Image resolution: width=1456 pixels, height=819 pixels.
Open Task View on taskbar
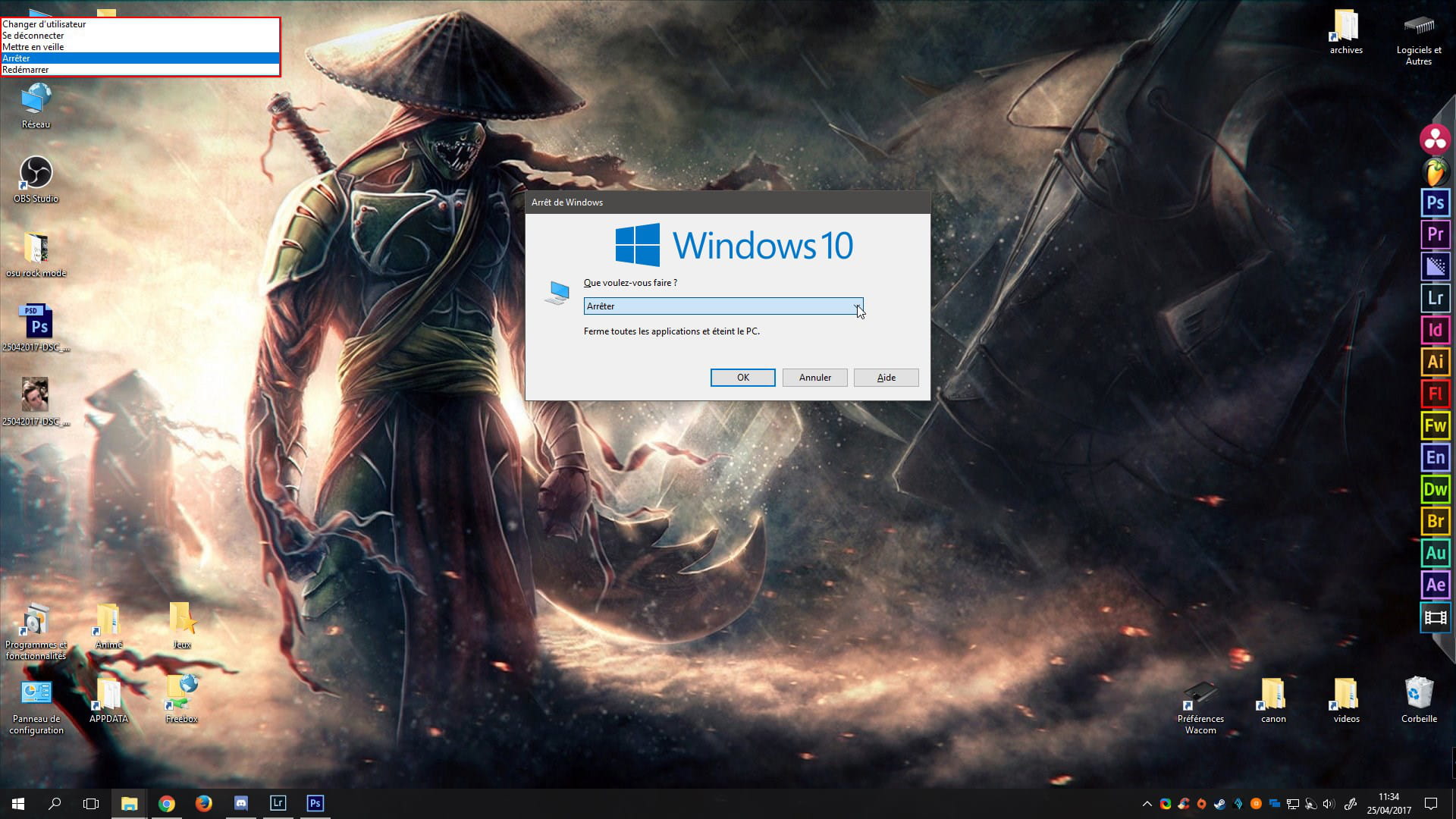pos(91,804)
